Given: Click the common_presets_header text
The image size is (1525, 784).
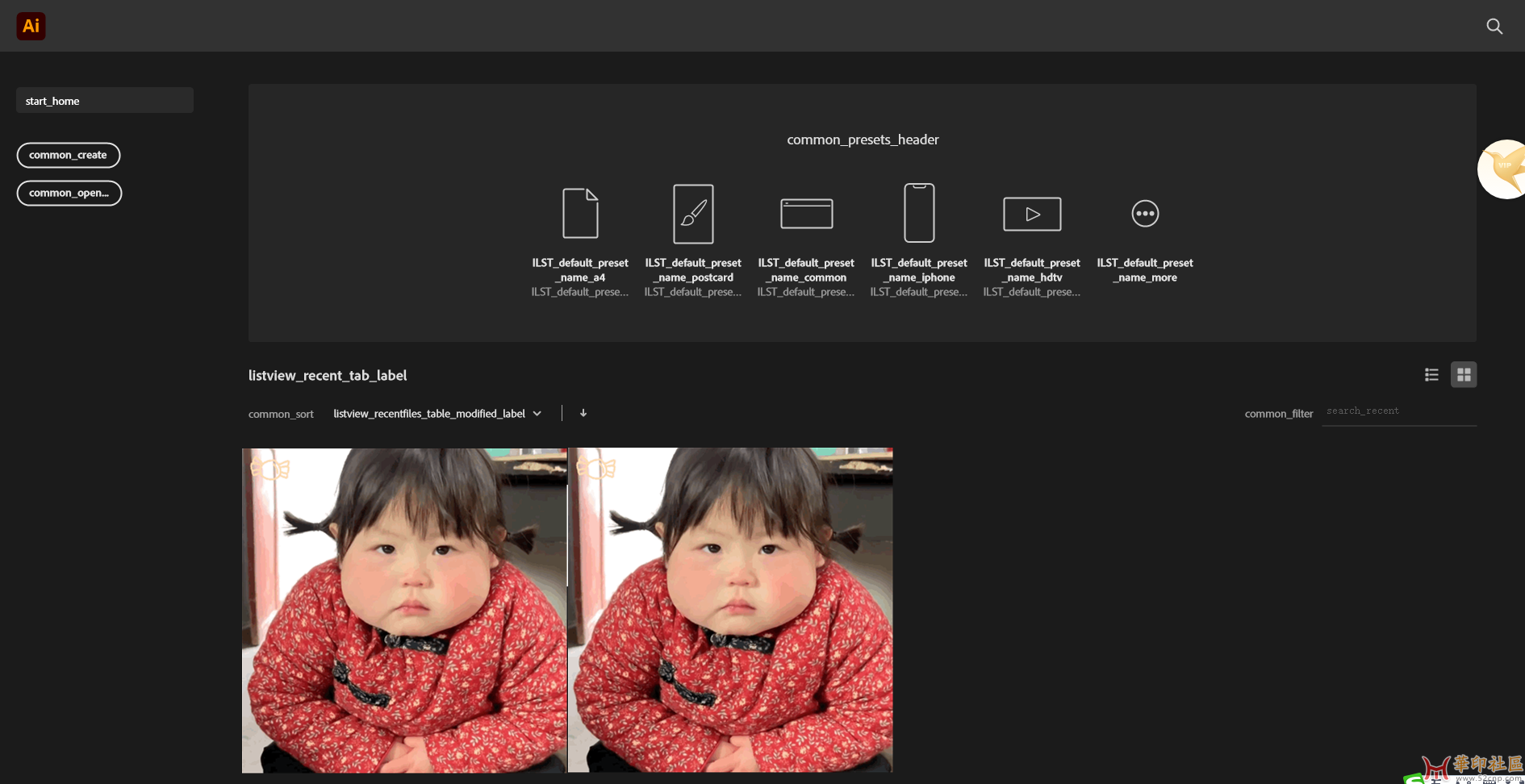Looking at the screenshot, I should tap(863, 140).
